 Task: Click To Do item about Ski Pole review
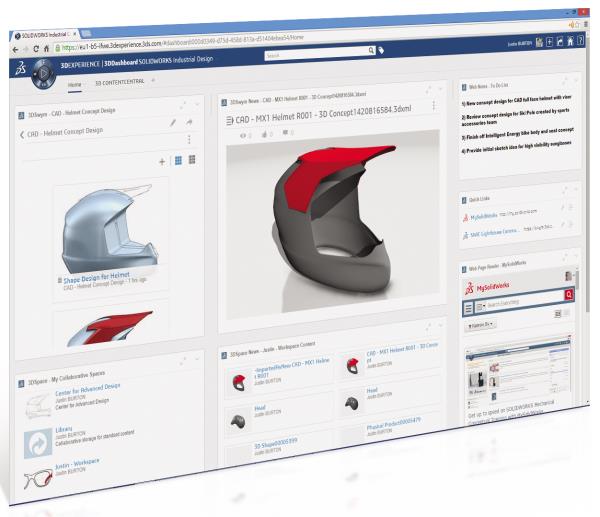515,117
